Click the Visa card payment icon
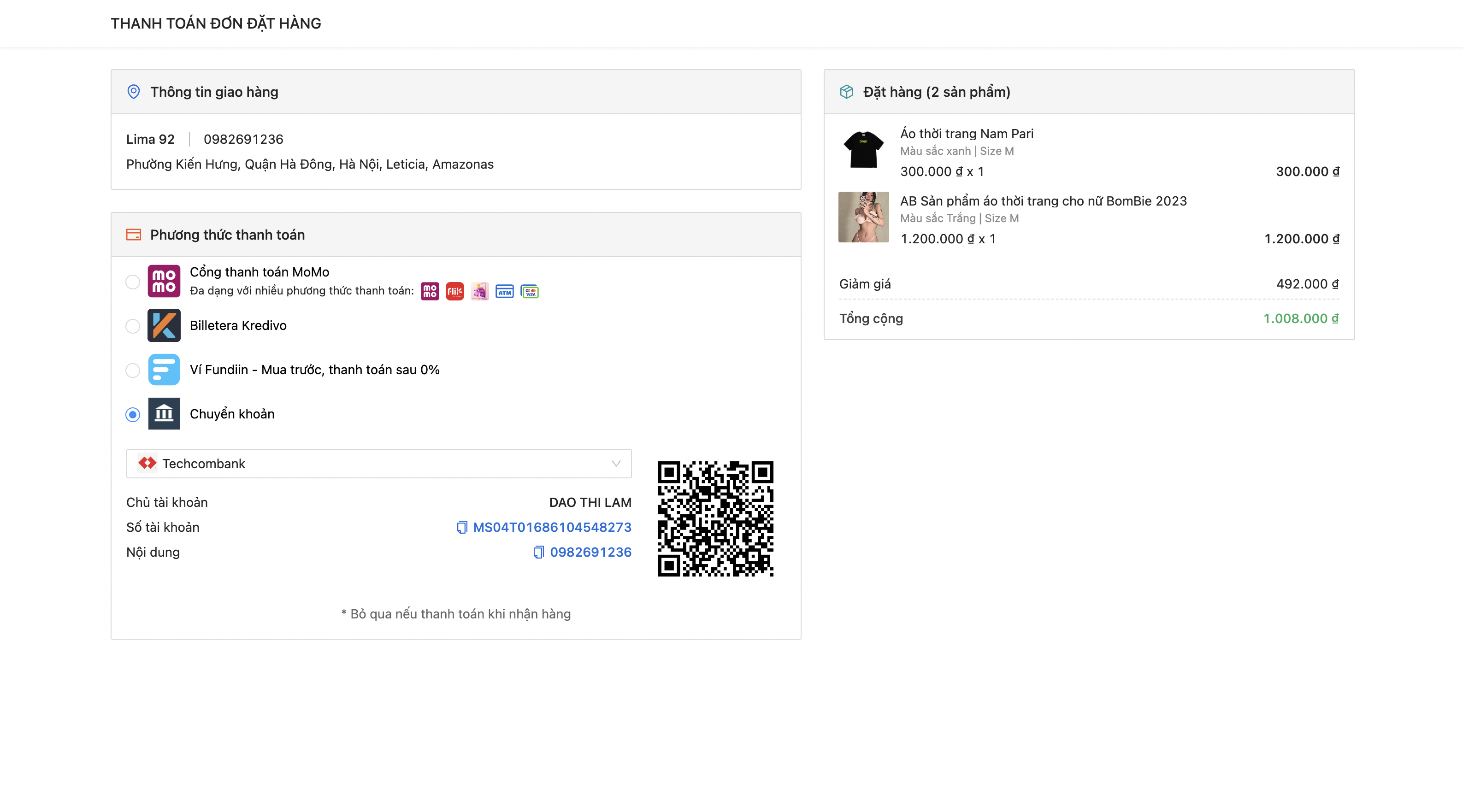The width and height of the screenshot is (1463, 812). click(530, 292)
